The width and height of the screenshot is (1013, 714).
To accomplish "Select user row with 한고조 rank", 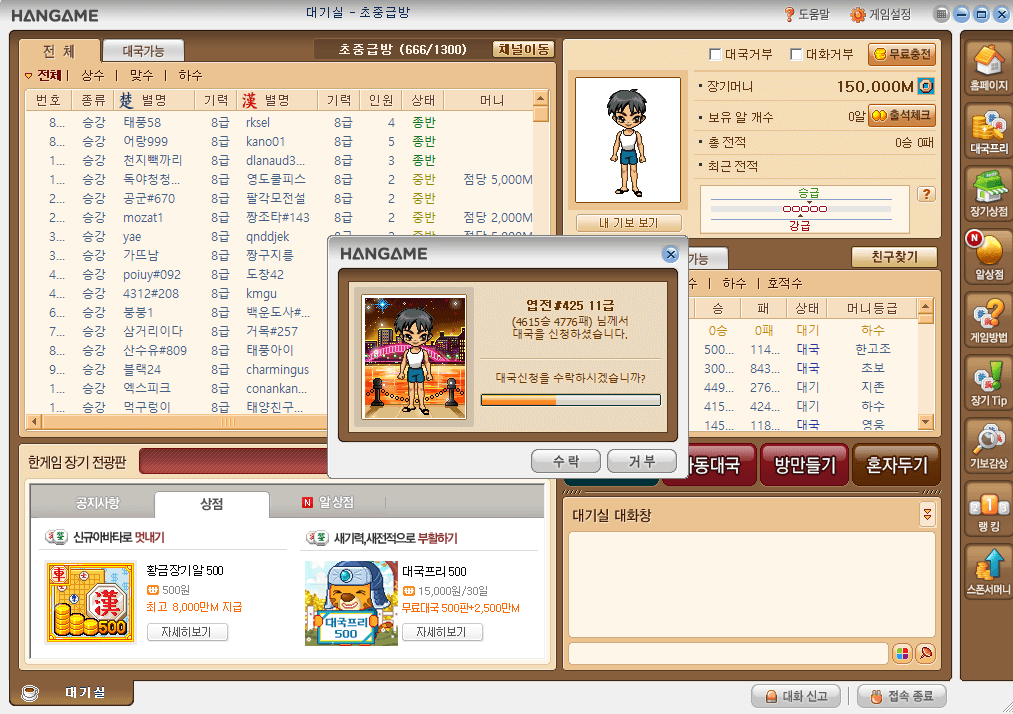I will pos(804,349).
